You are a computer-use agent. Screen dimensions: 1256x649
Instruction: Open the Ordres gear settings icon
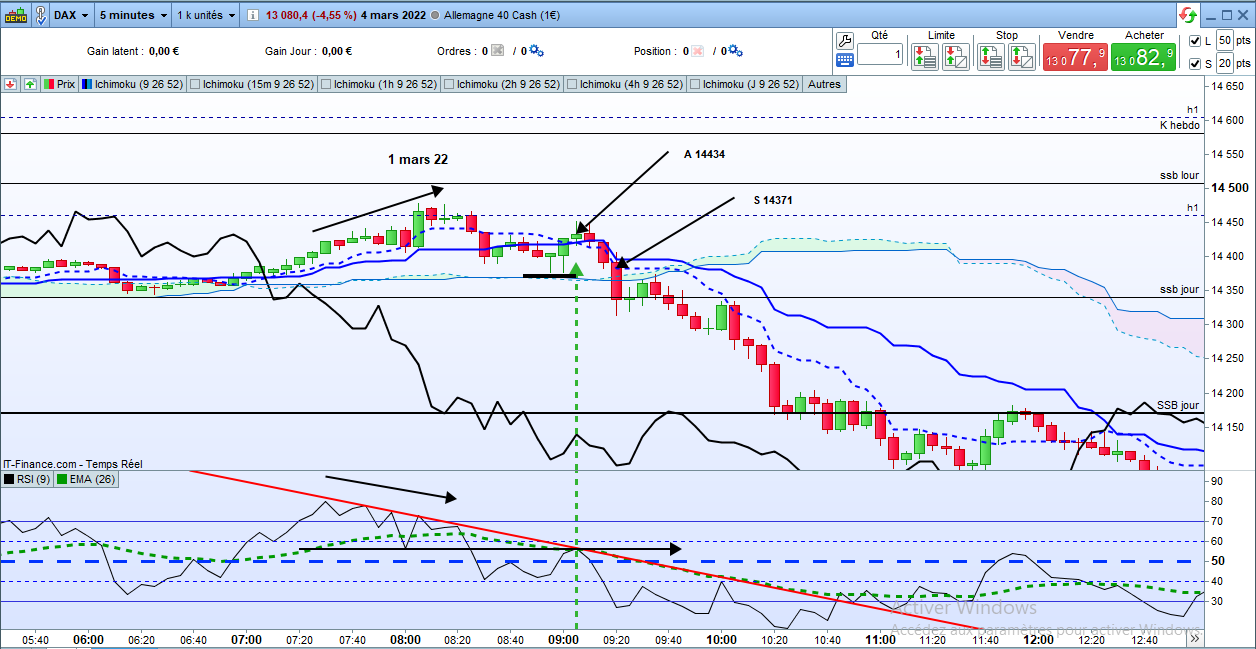coord(535,51)
